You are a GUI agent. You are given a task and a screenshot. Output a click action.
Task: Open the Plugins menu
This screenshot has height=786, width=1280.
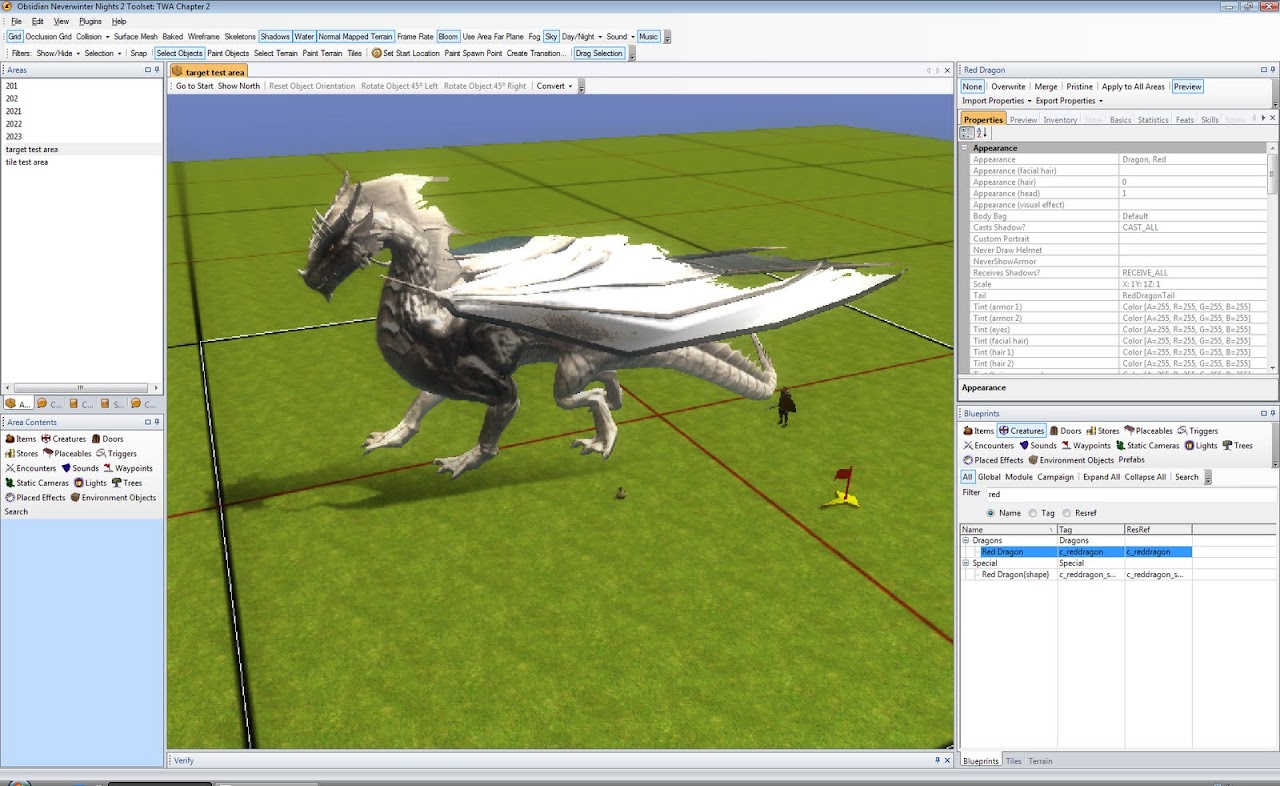coord(90,21)
